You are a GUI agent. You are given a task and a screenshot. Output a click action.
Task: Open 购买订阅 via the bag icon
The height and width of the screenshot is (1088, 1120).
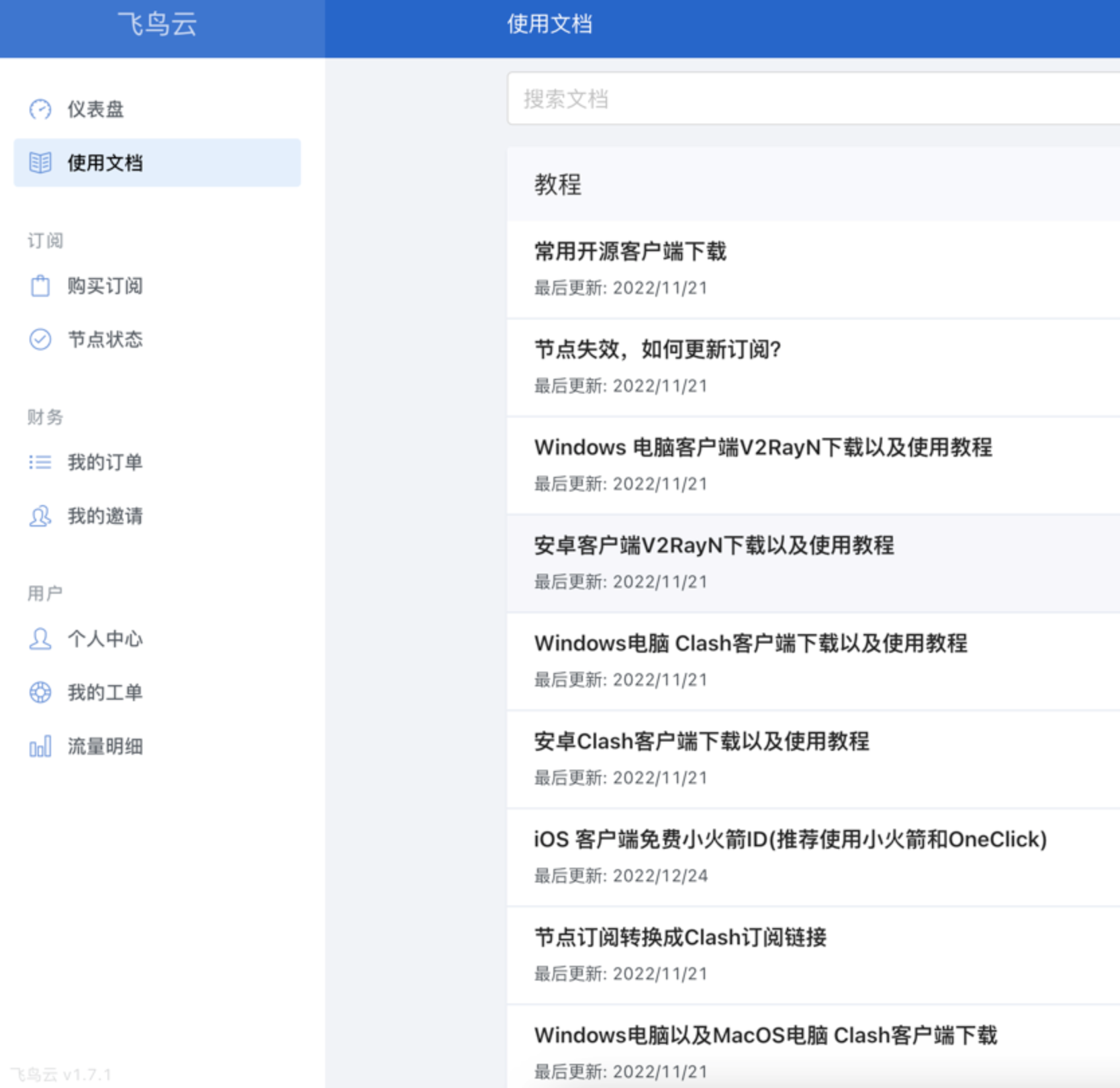click(40, 285)
